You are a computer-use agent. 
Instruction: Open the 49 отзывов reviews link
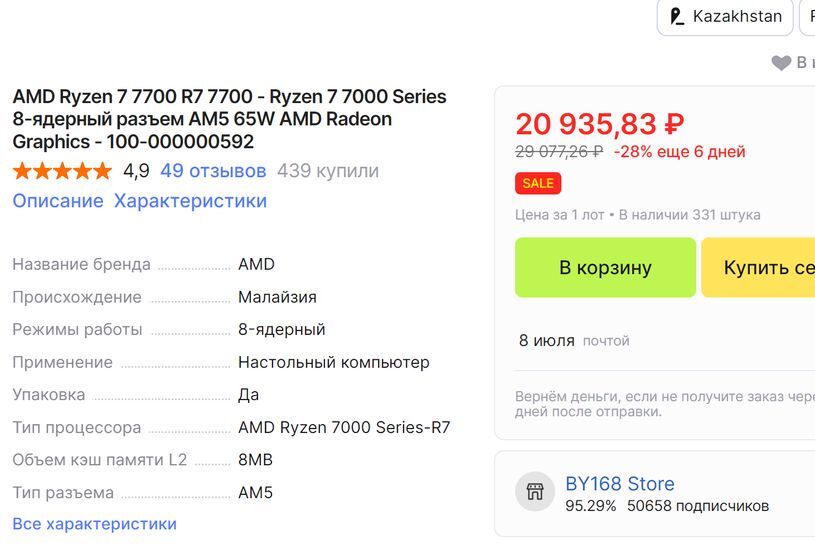point(213,171)
